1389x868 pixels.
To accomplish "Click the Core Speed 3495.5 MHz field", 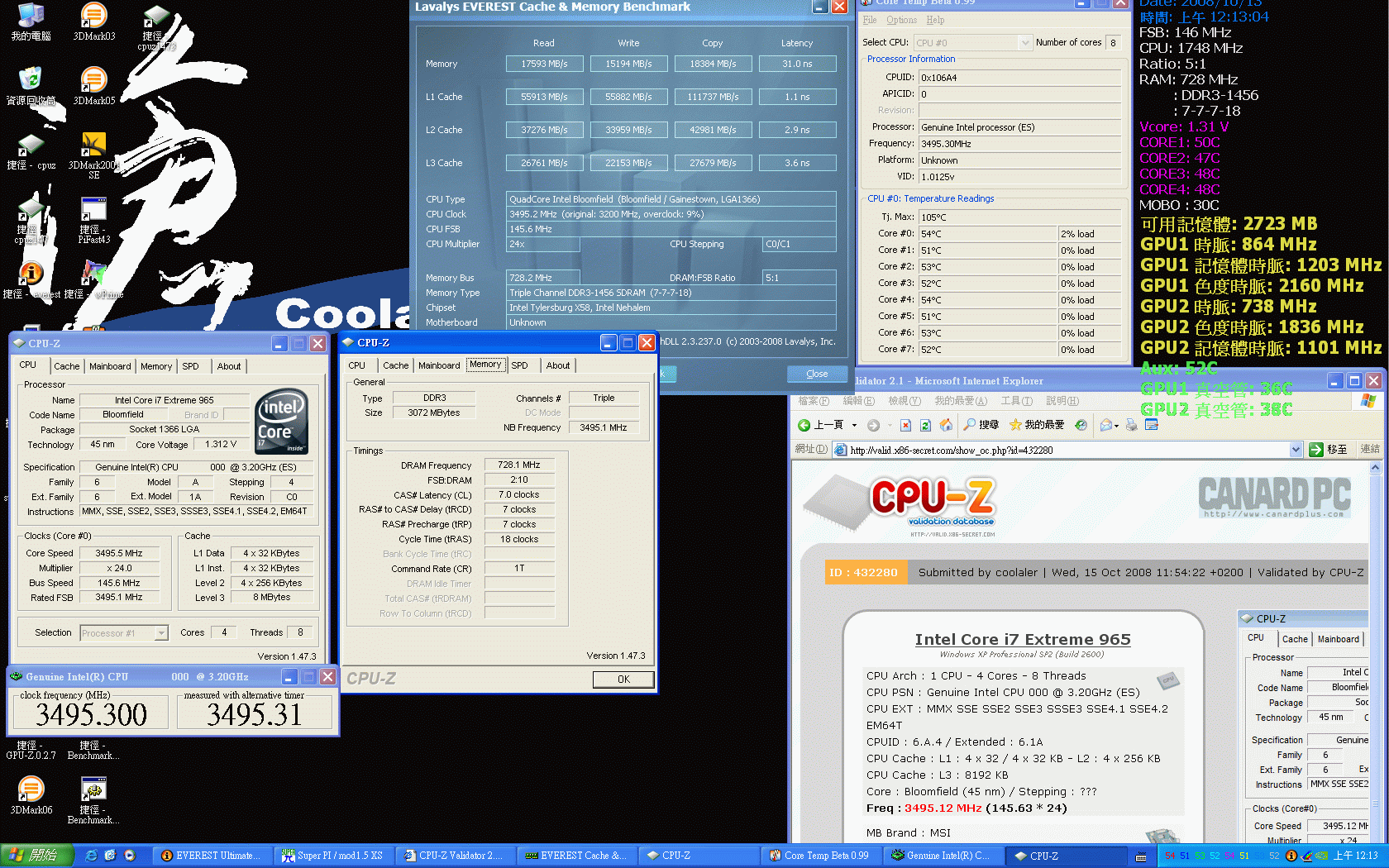I will 118,553.
